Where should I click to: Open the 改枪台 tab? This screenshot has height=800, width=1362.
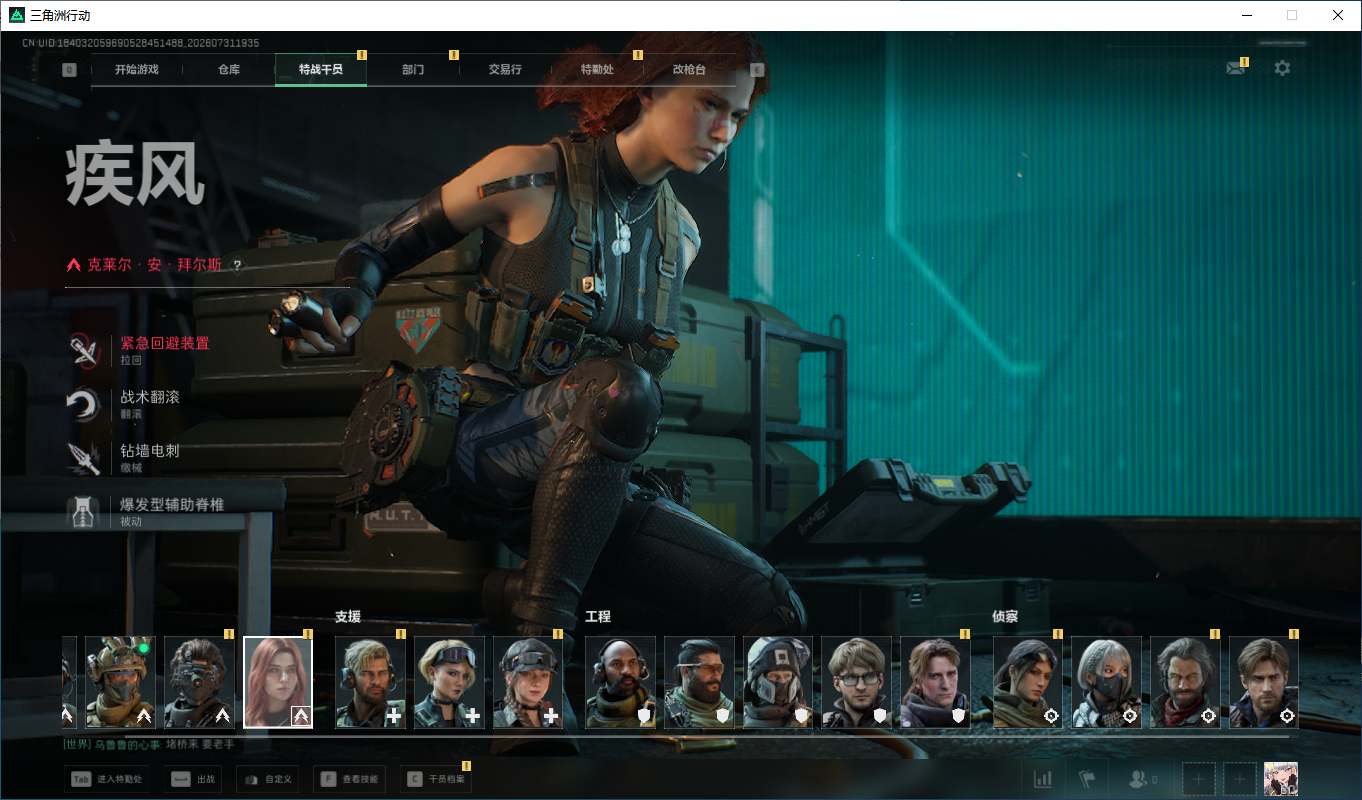(689, 70)
